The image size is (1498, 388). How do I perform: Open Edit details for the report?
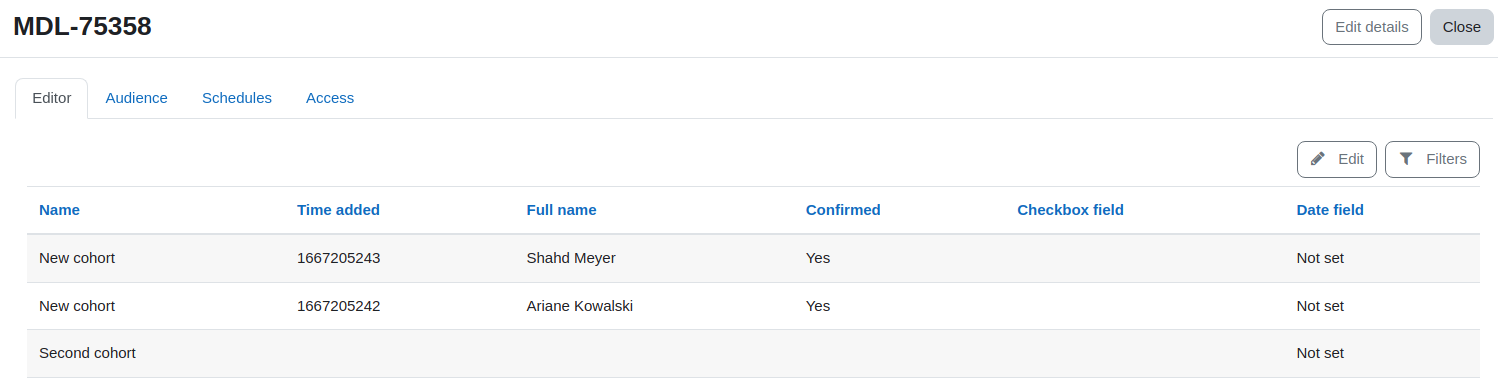click(1372, 27)
